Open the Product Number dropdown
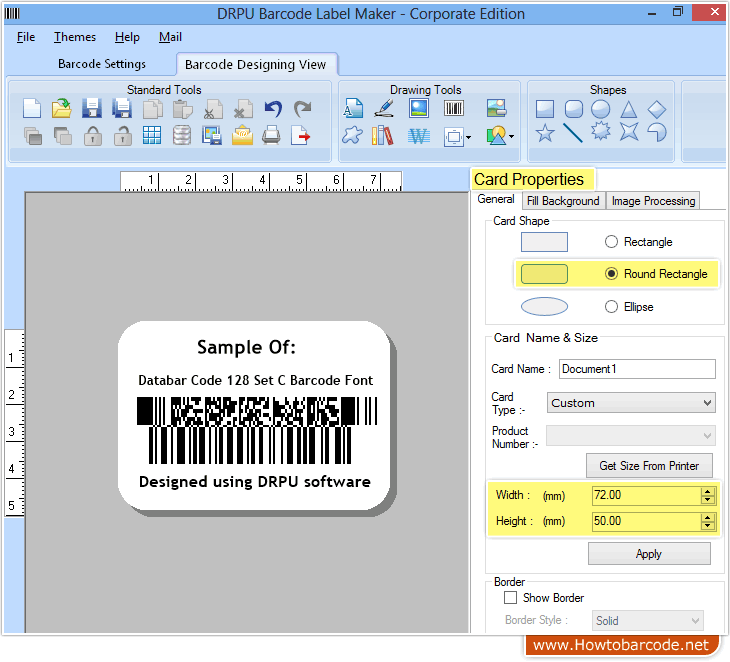The height and width of the screenshot is (662, 730). [631, 436]
